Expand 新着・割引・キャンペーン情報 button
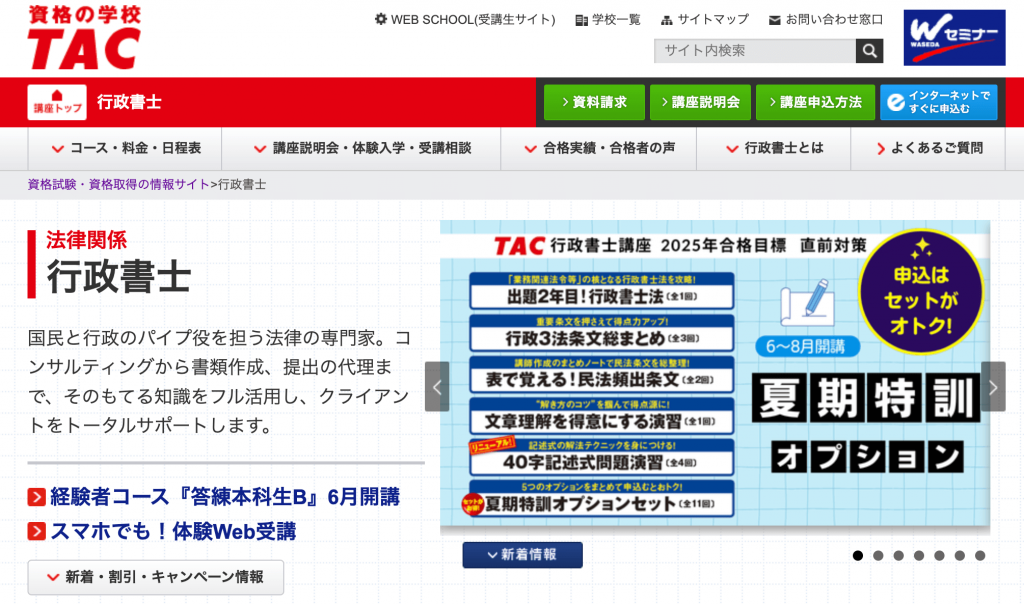The width and height of the screenshot is (1024, 604). tap(155, 577)
